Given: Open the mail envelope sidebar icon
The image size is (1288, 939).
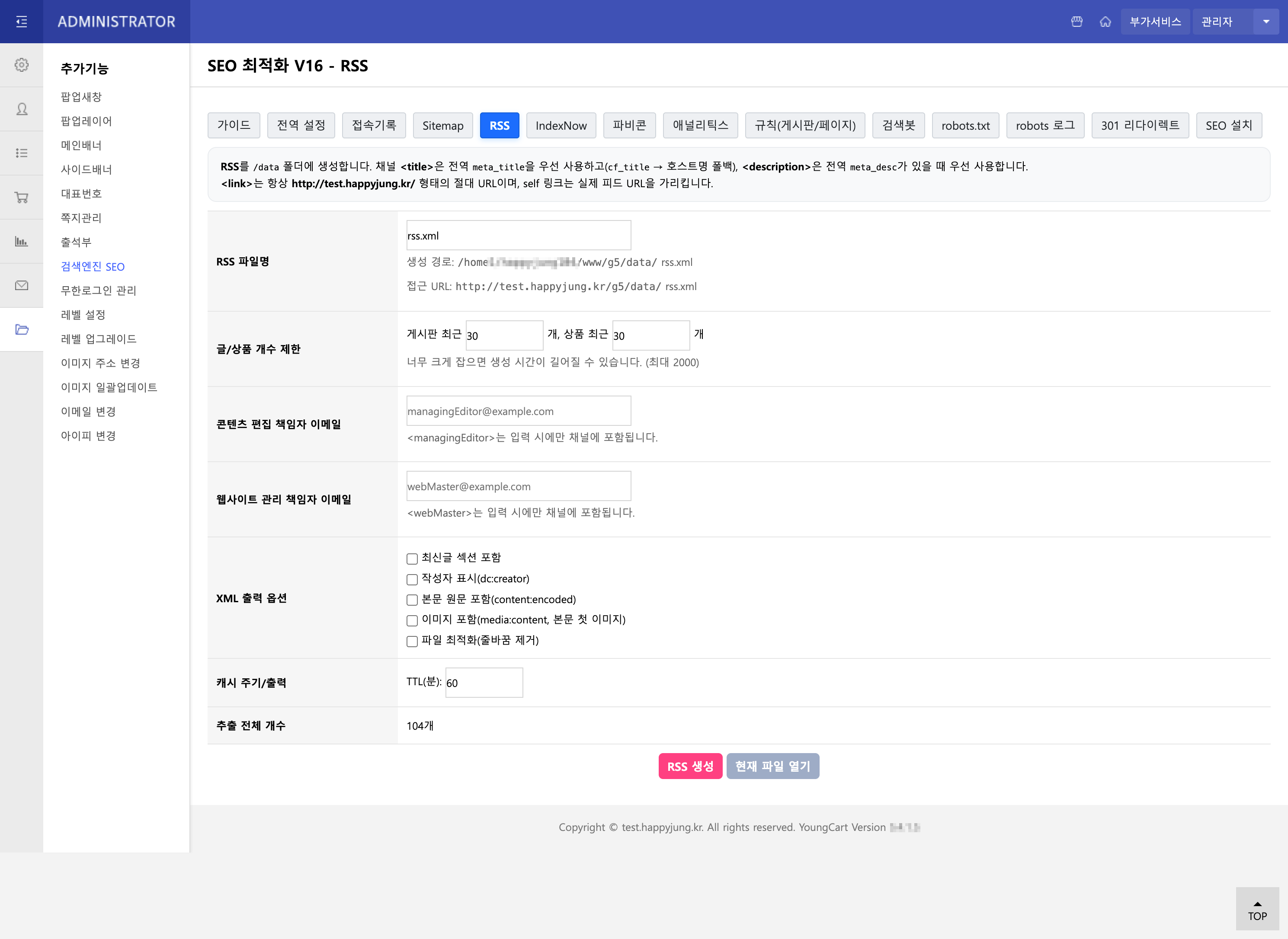Looking at the screenshot, I should tap(22, 285).
